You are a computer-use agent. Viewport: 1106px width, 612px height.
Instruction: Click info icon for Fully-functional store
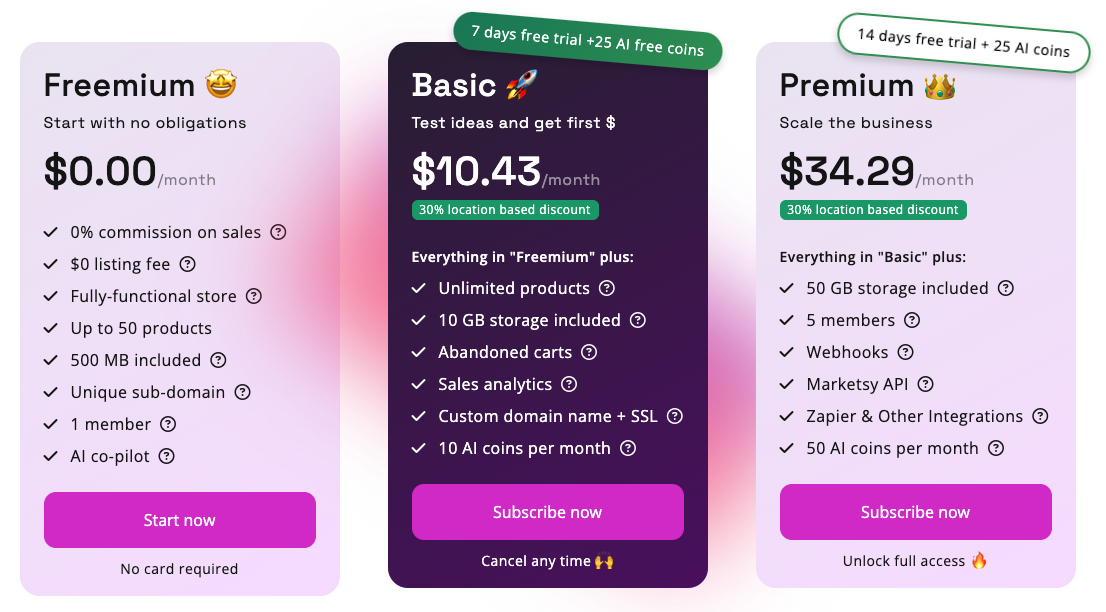coord(254,296)
